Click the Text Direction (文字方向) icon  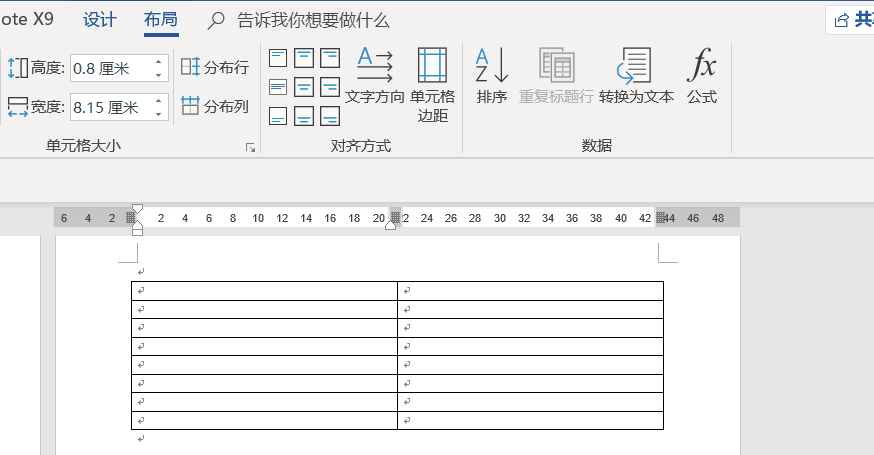point(375,76)
